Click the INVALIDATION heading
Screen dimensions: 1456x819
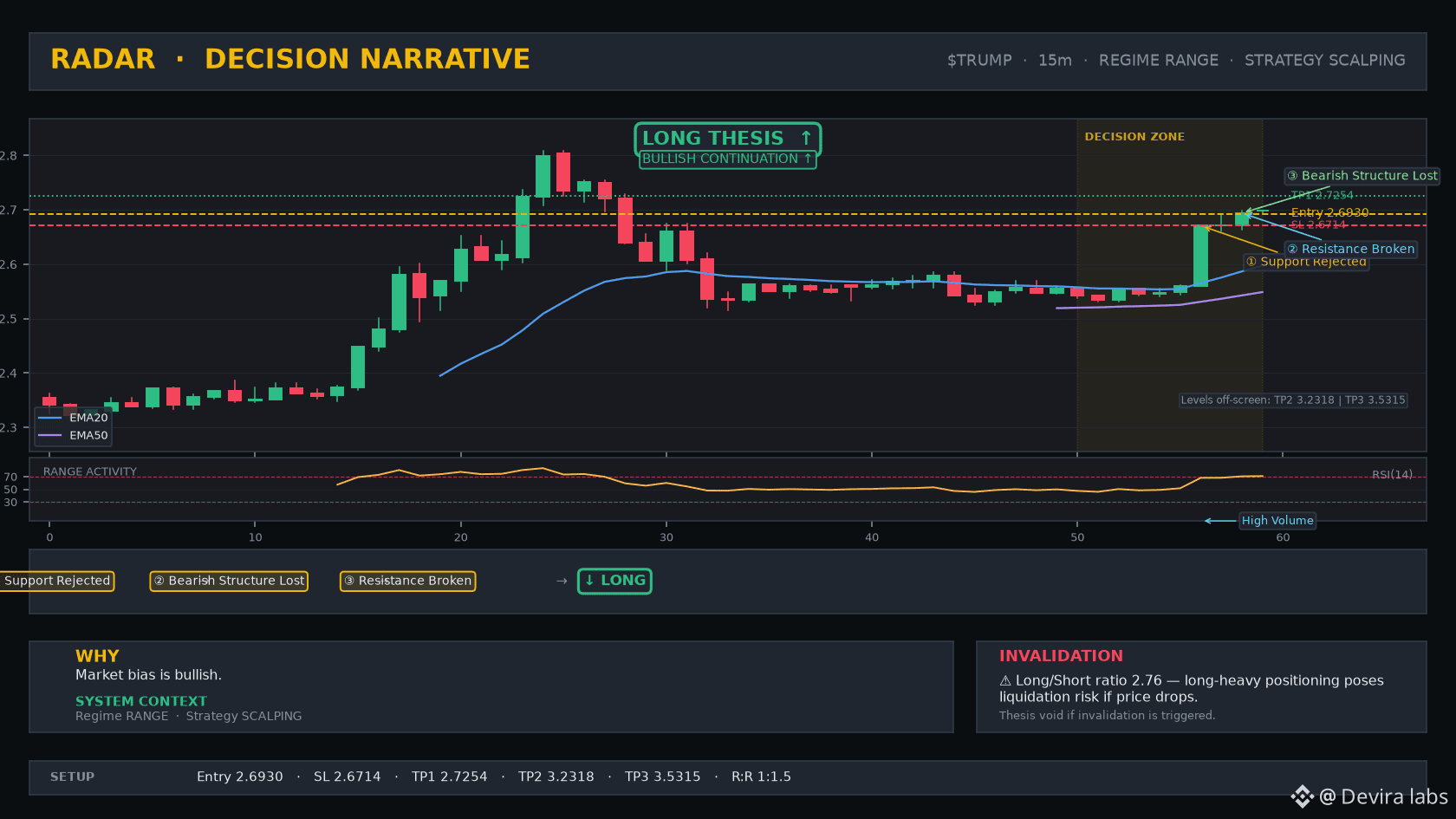(x=1061, y=656)
